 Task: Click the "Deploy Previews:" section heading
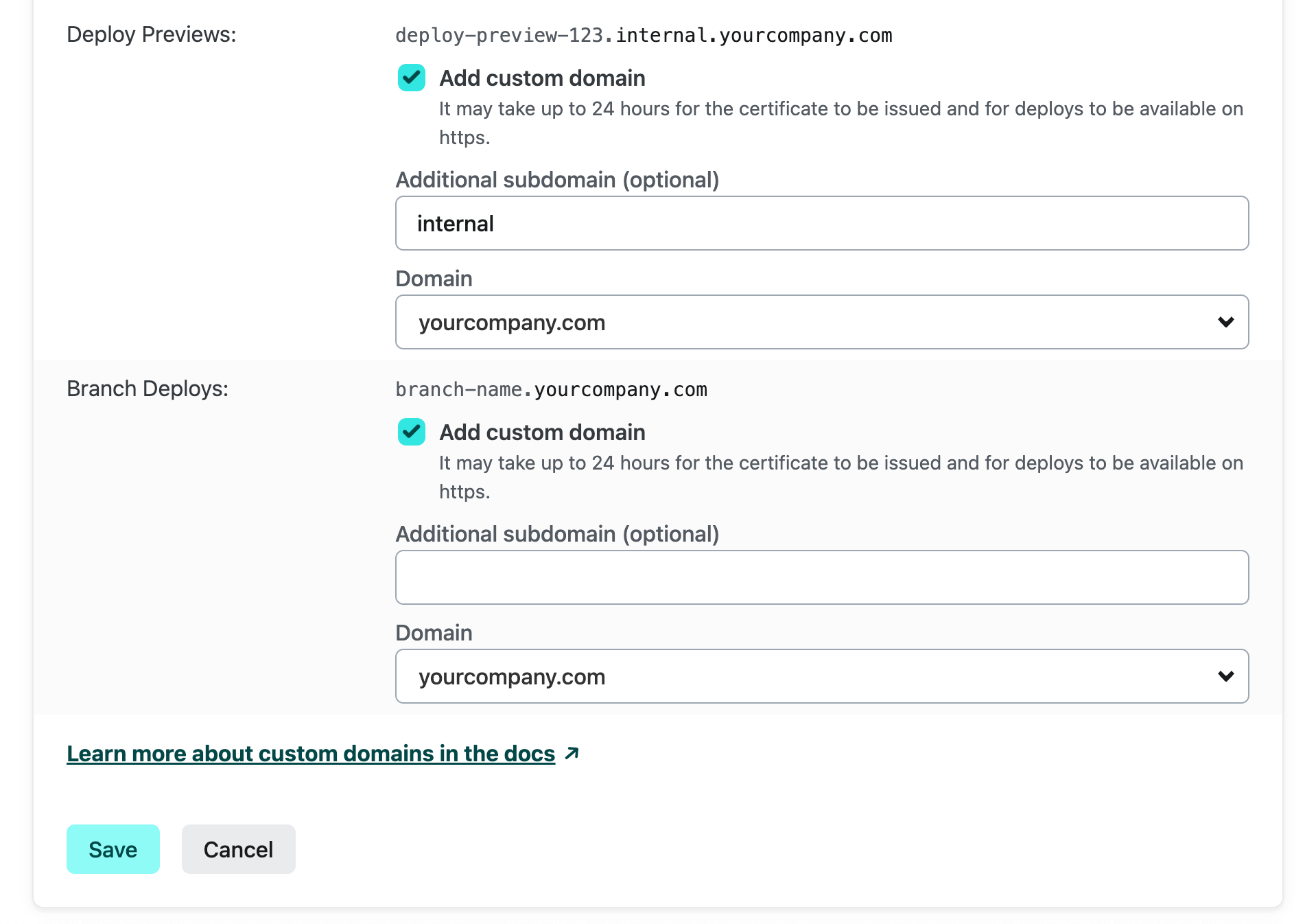pyautogui.click(x=151, y=34)
